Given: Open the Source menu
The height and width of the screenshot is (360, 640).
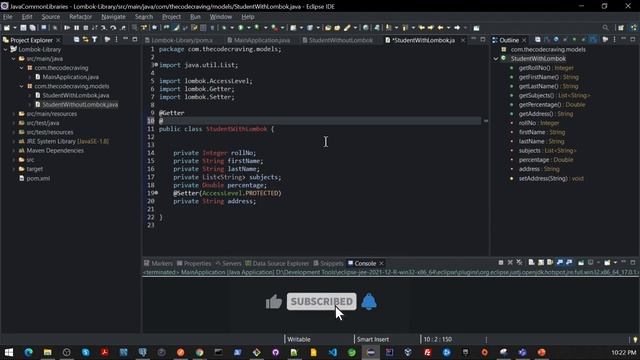Looking at the screenshot, I should 51,17.
